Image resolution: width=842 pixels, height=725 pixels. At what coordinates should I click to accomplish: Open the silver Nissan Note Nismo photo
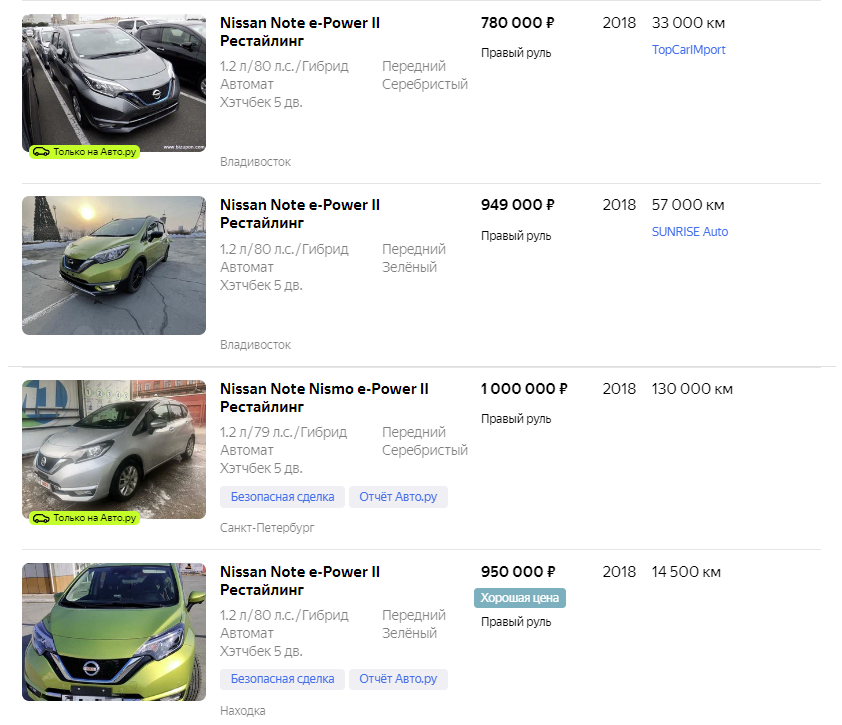pyautogui.click(x=114, y=450)
